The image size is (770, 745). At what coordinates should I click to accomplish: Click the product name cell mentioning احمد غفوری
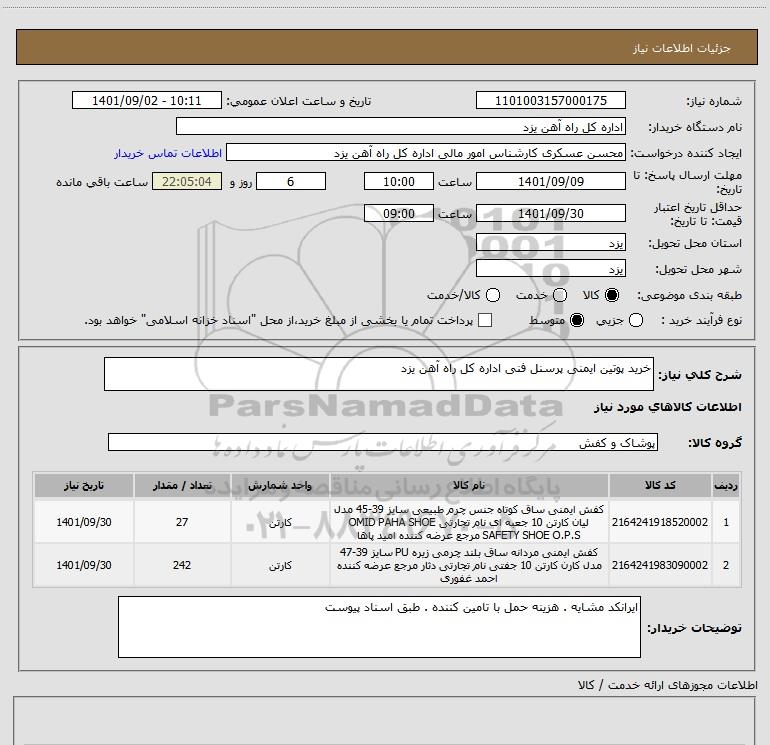click(x=469, y=565)
